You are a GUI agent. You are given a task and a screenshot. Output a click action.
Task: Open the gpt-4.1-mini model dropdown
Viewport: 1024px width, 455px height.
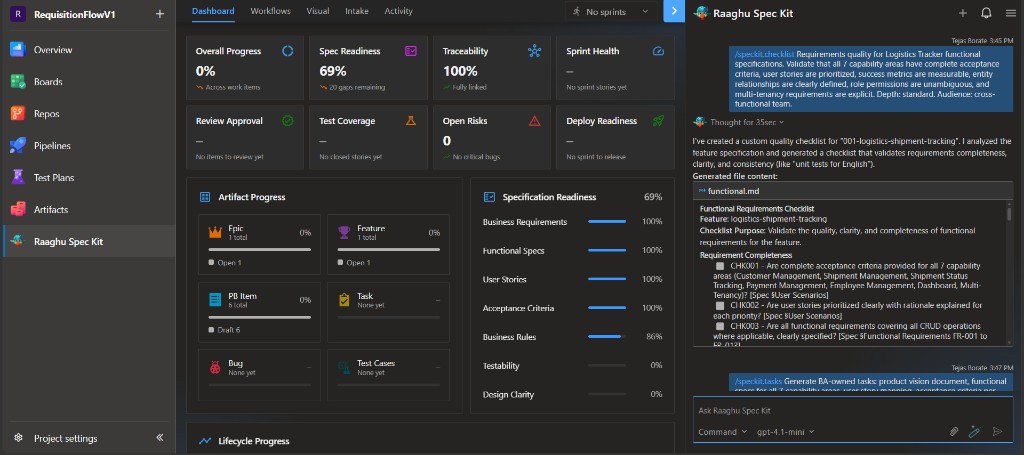tap(786, 432)
